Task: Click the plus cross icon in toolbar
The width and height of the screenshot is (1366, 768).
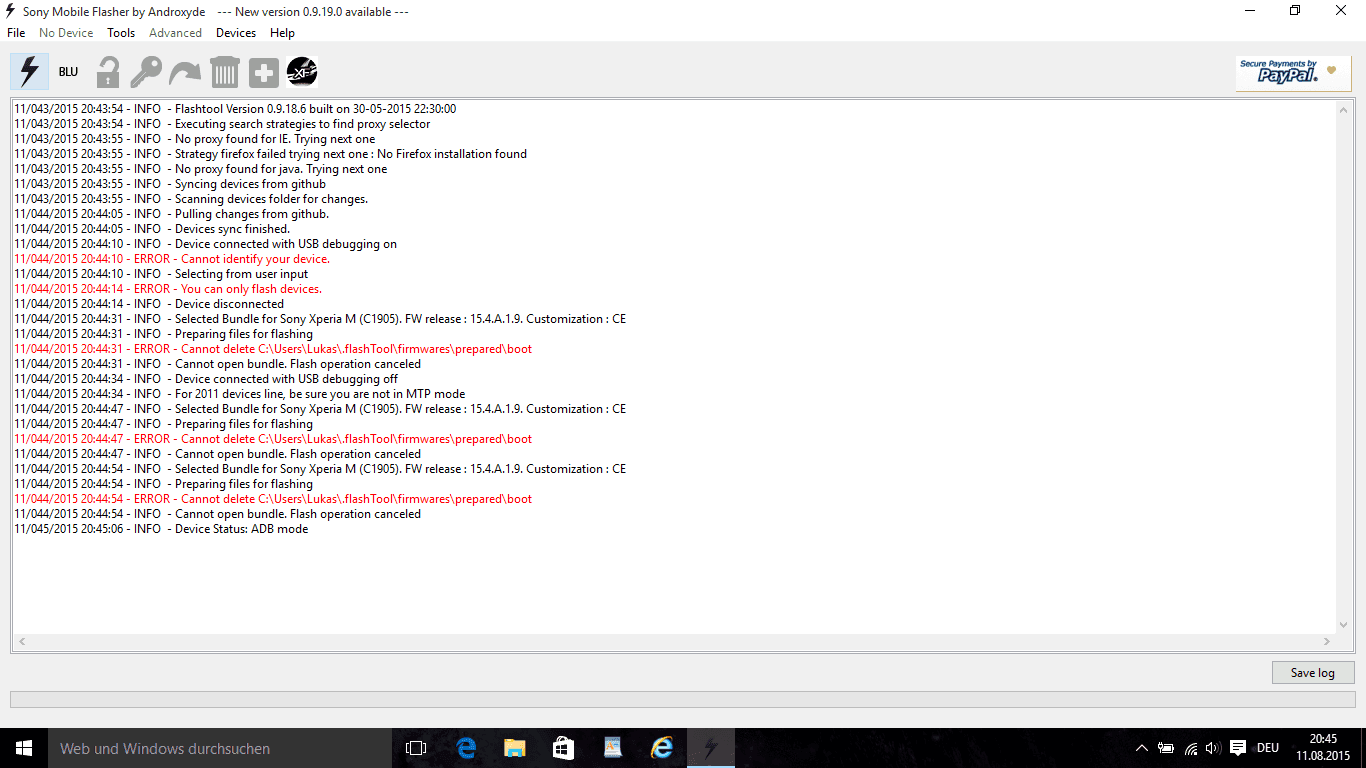Action: [x=264, y=72]
